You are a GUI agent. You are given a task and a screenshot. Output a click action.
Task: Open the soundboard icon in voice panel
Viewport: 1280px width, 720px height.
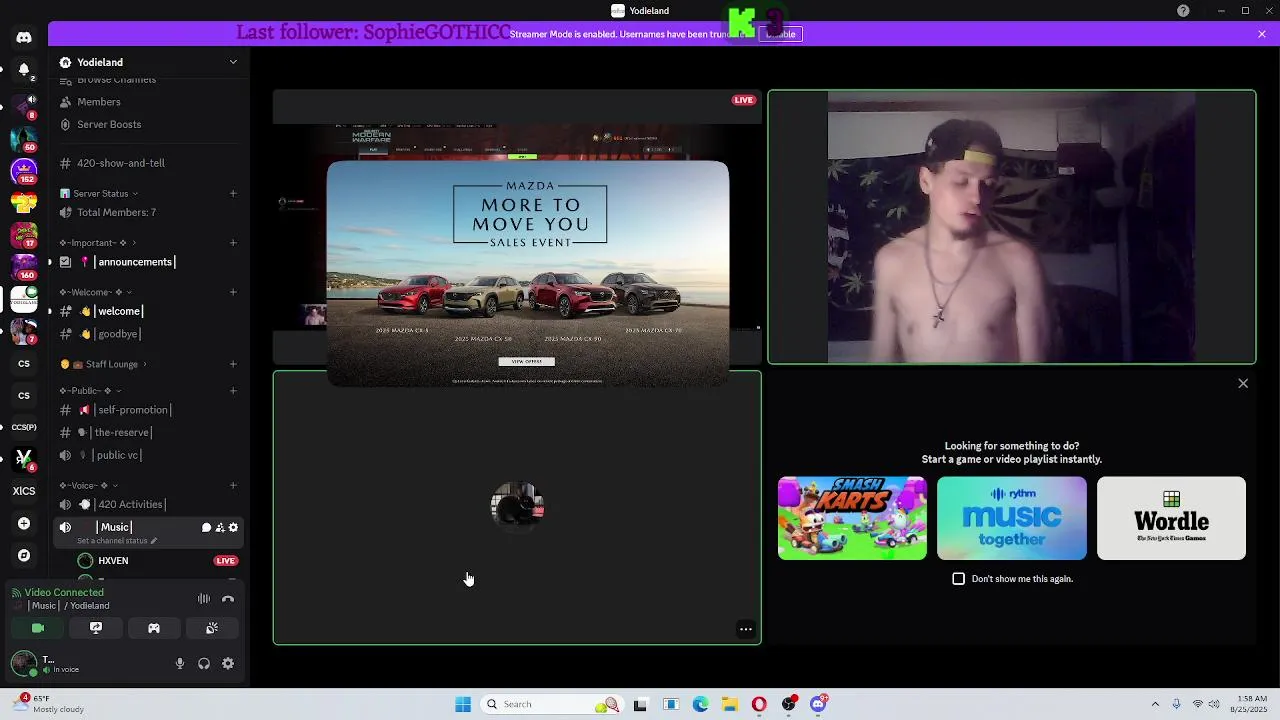click(212, 628)
